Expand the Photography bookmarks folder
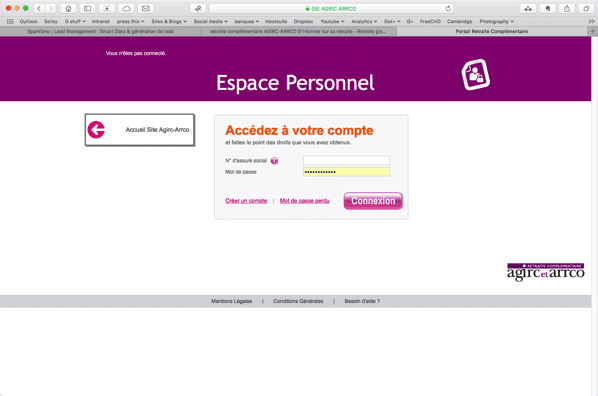Screen dimensions: 598x396 tap(497, 21)
